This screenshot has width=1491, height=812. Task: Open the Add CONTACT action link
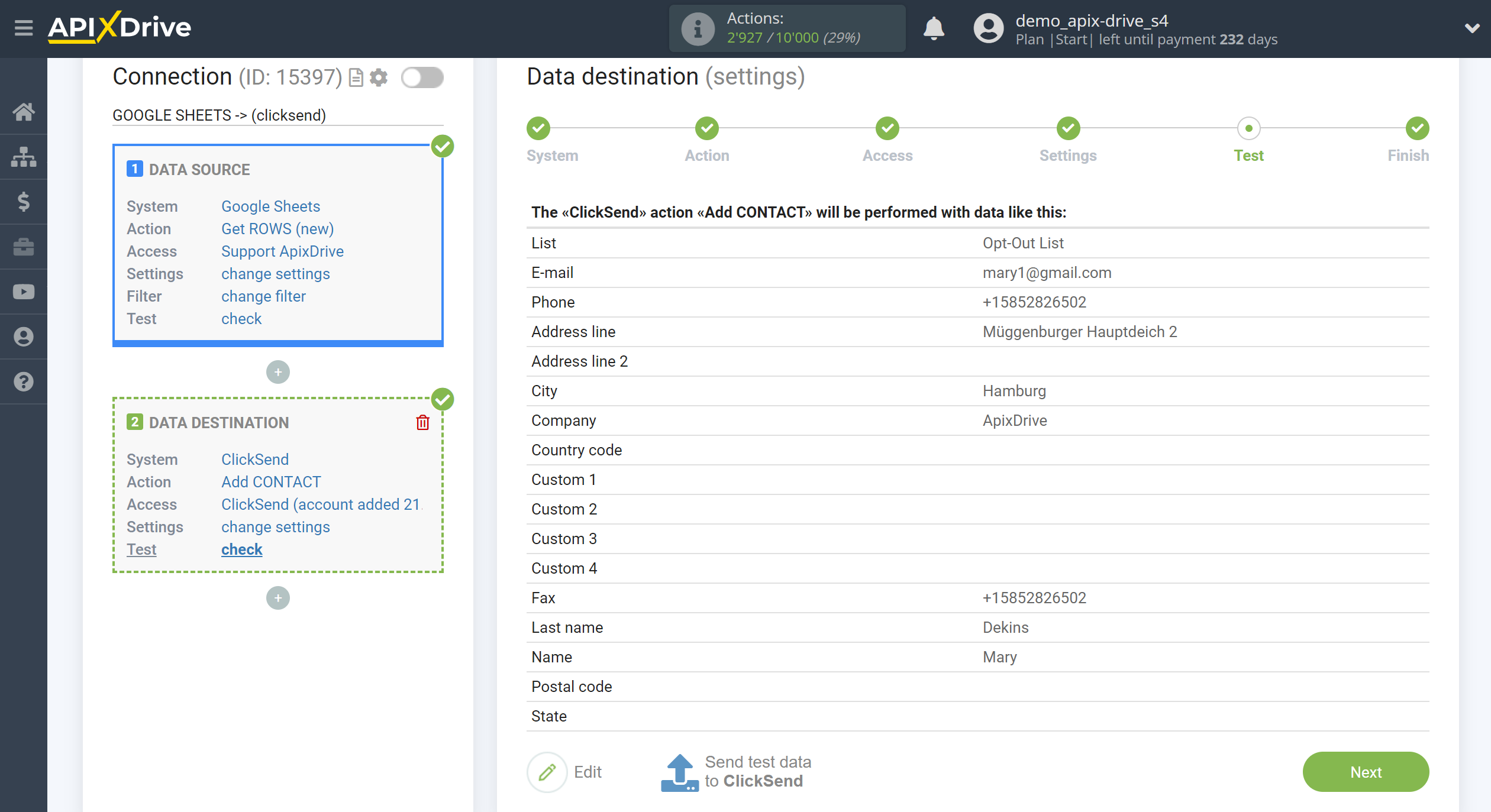tap(271, 482)
